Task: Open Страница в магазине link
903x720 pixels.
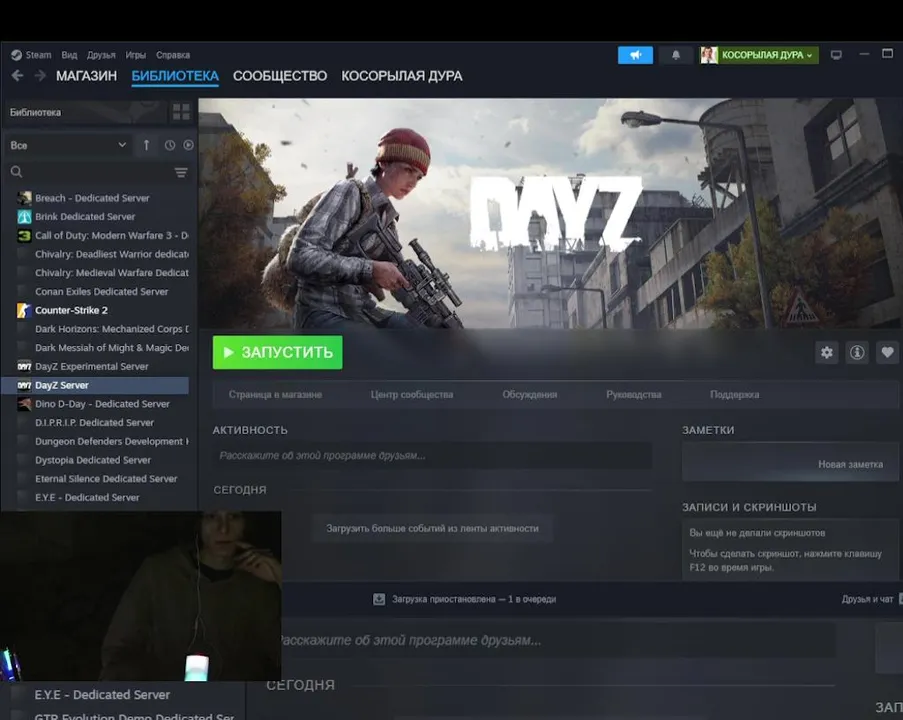Action: [x=275, y=395]
